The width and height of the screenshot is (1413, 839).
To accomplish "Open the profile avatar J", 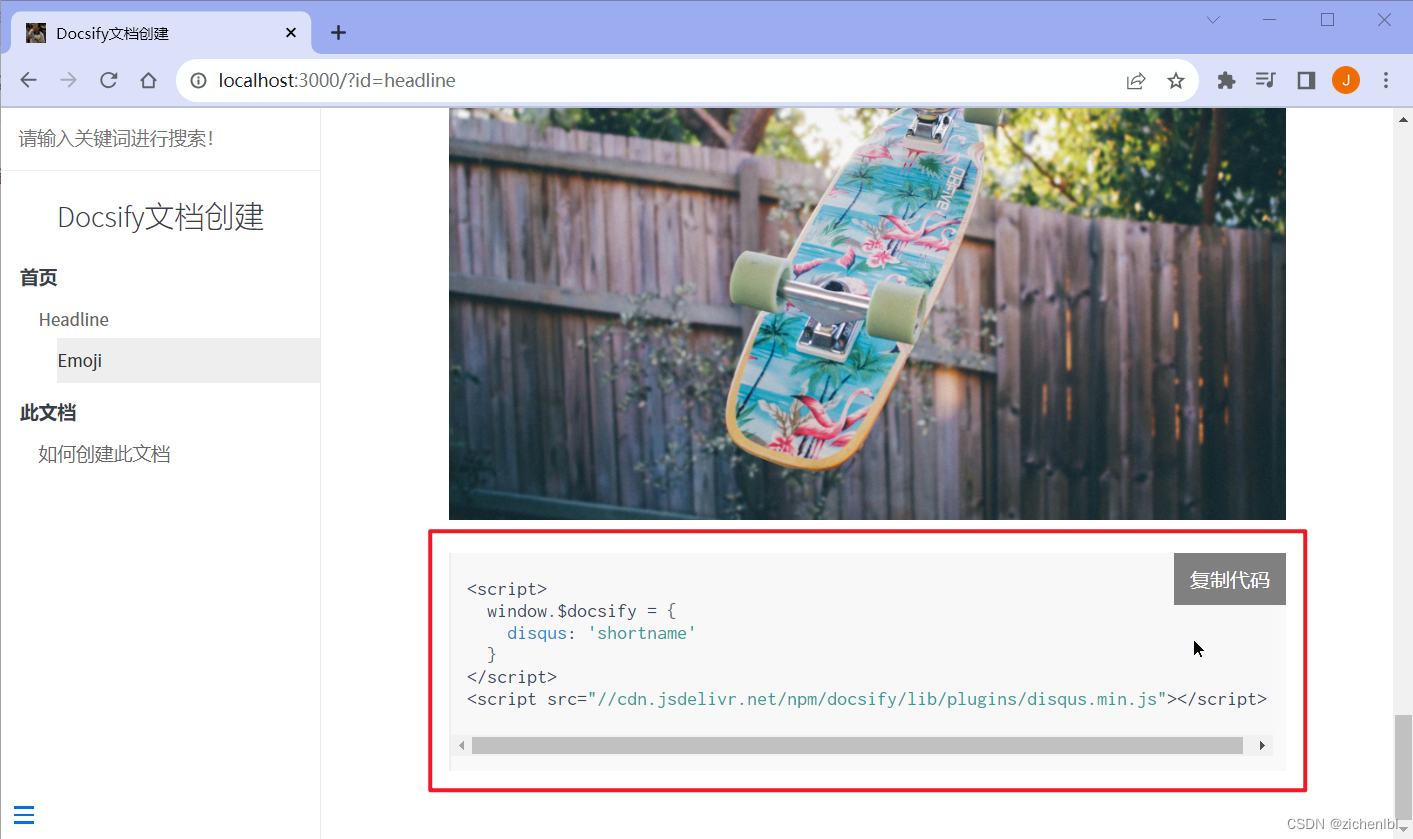I will tap(1346, 81).
